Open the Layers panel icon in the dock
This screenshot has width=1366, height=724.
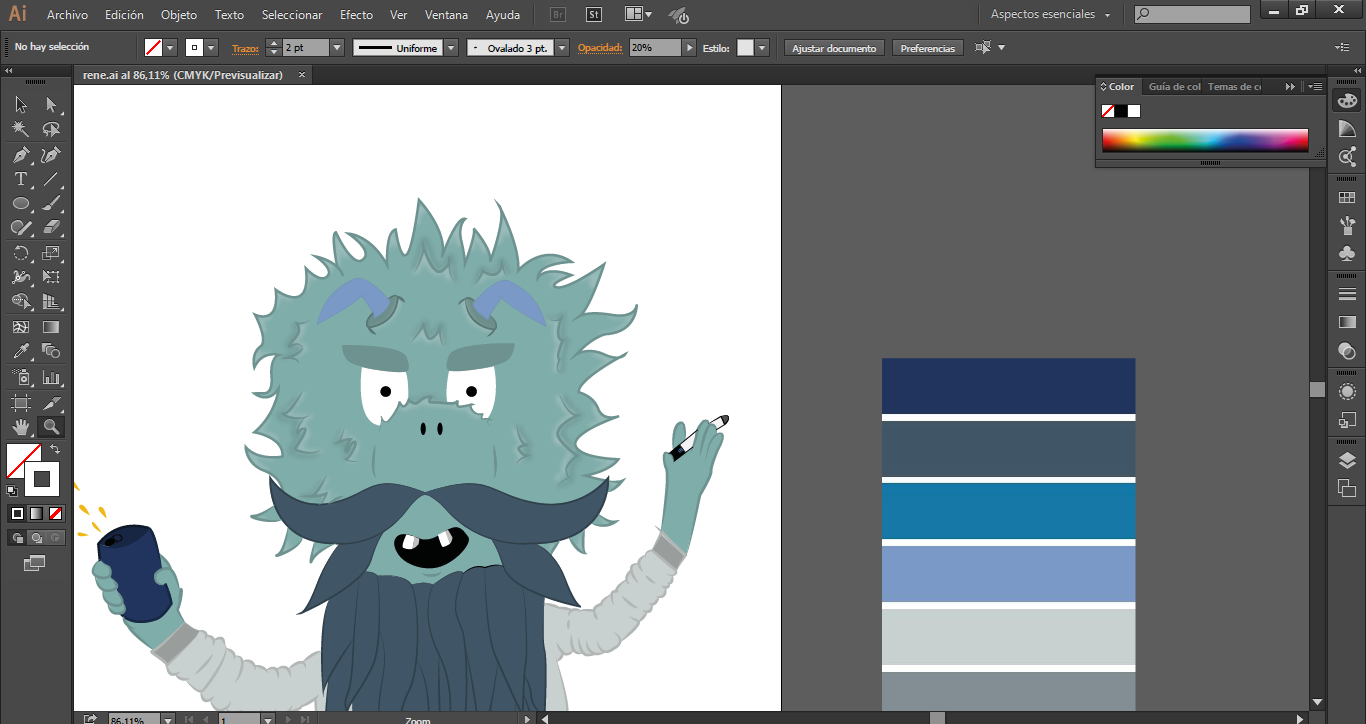click(x=1347, y=461)
